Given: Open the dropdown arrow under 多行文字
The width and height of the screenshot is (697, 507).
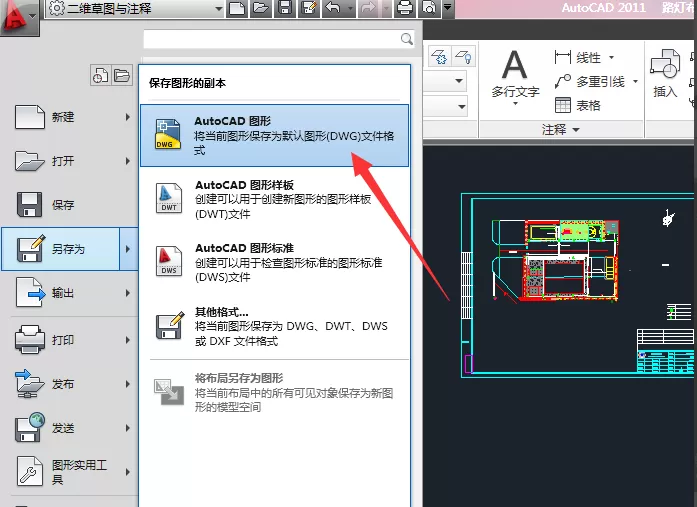Looking at the screenshot, I should [x=515, y=104].
